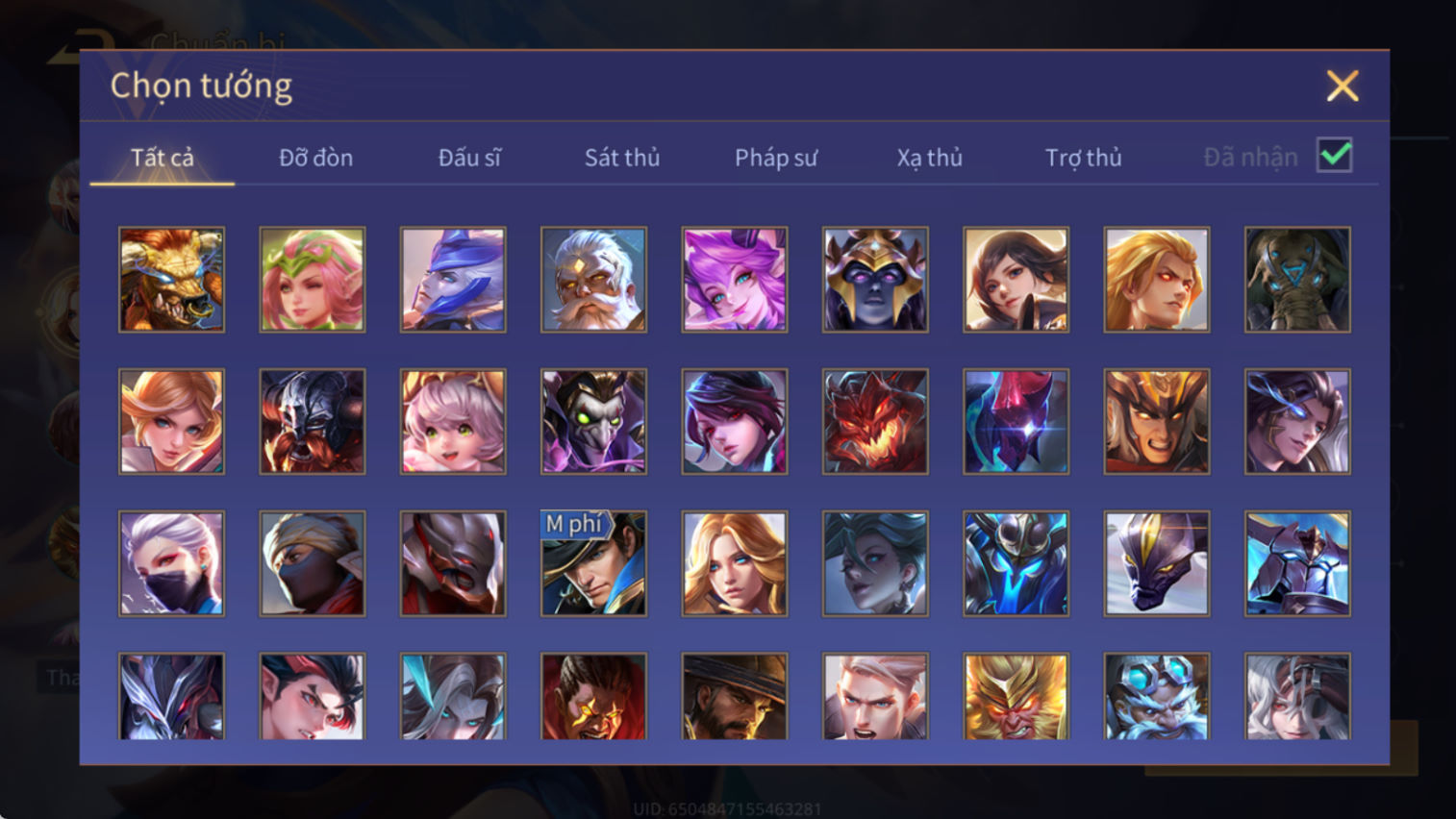Pick the blonde woman hero in third row
This screenshot has width=1456, height=819.
tap(735, 563)
